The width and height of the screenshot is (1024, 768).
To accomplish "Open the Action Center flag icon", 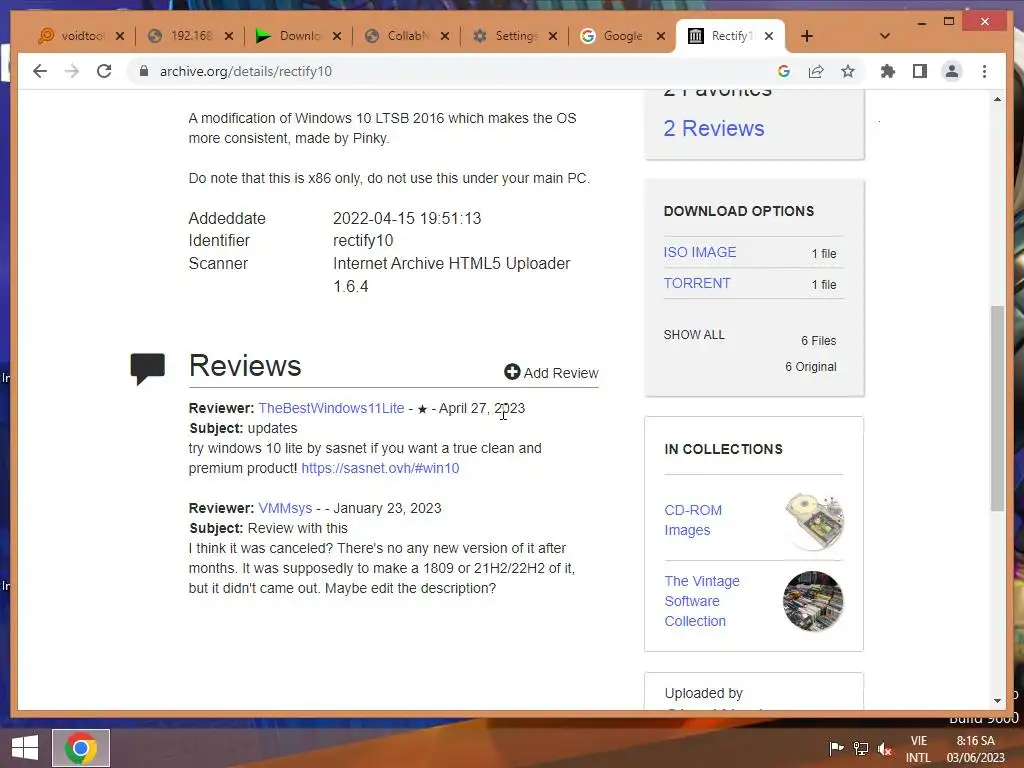I will click(836, 748).
